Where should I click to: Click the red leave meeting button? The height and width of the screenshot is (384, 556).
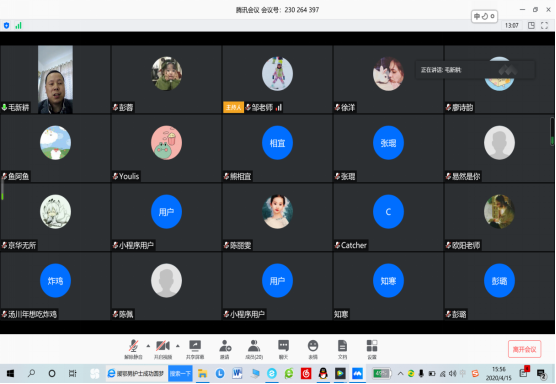[x=524, y=350]
